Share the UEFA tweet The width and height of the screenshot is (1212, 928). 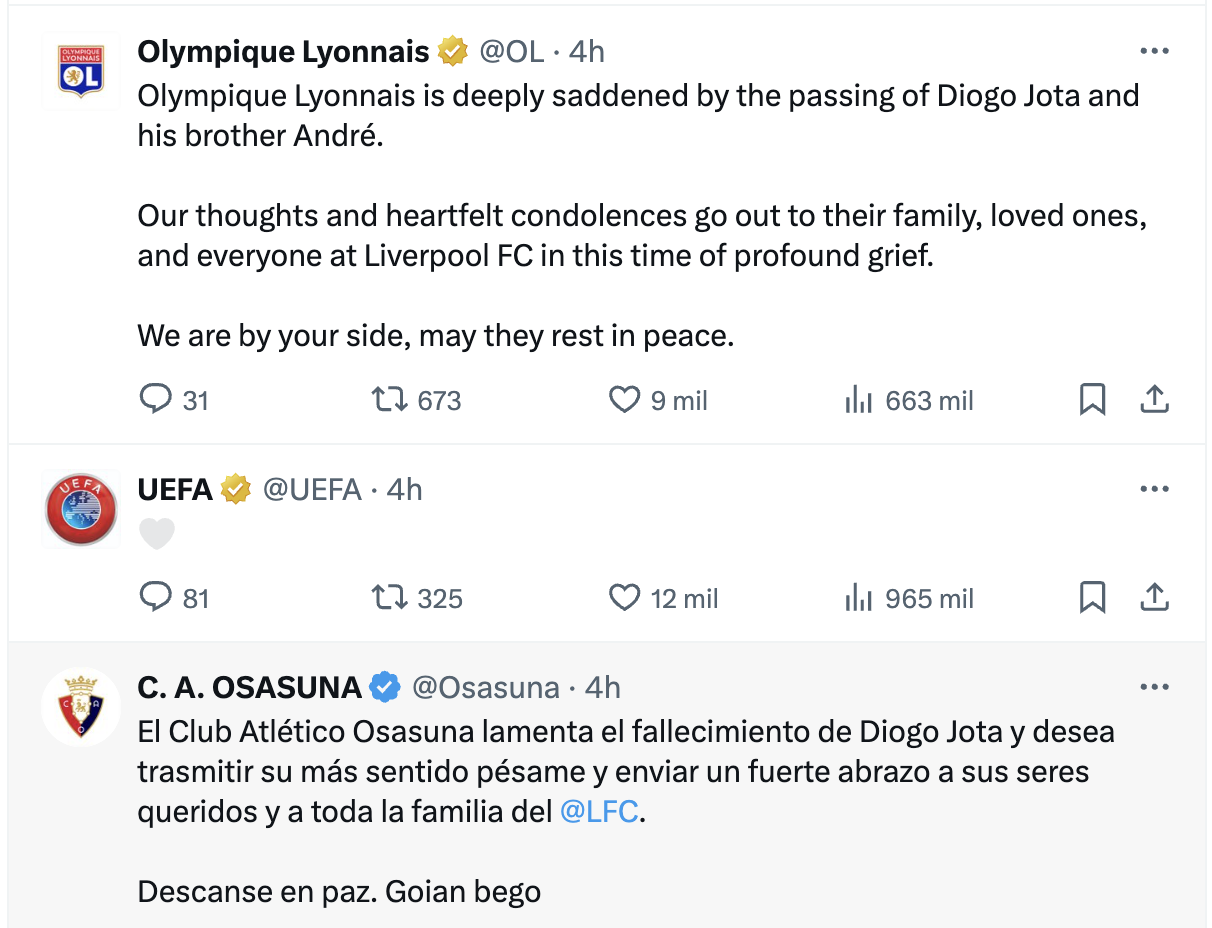(x=1154, y=598)
